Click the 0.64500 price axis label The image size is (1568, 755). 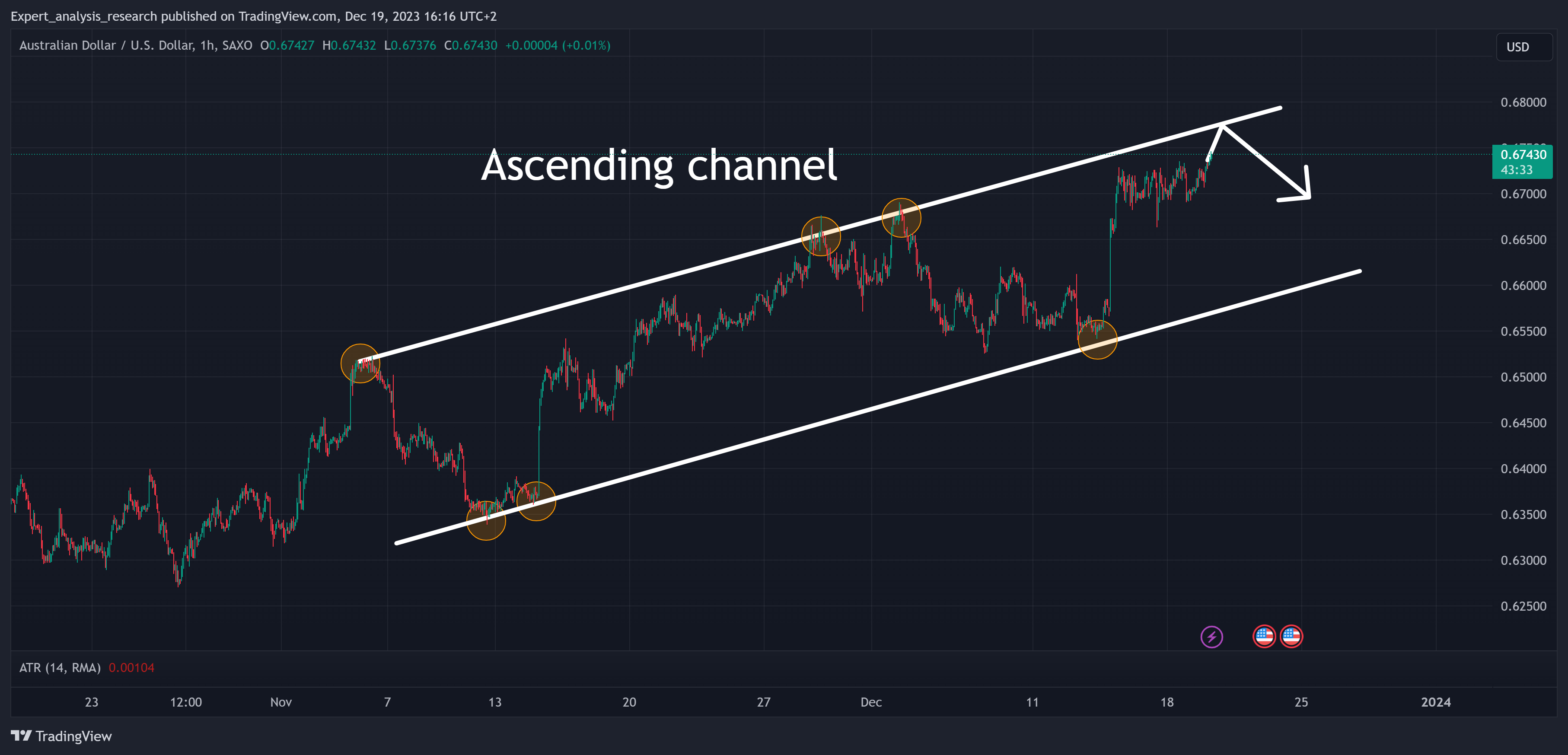[1523, 423]
